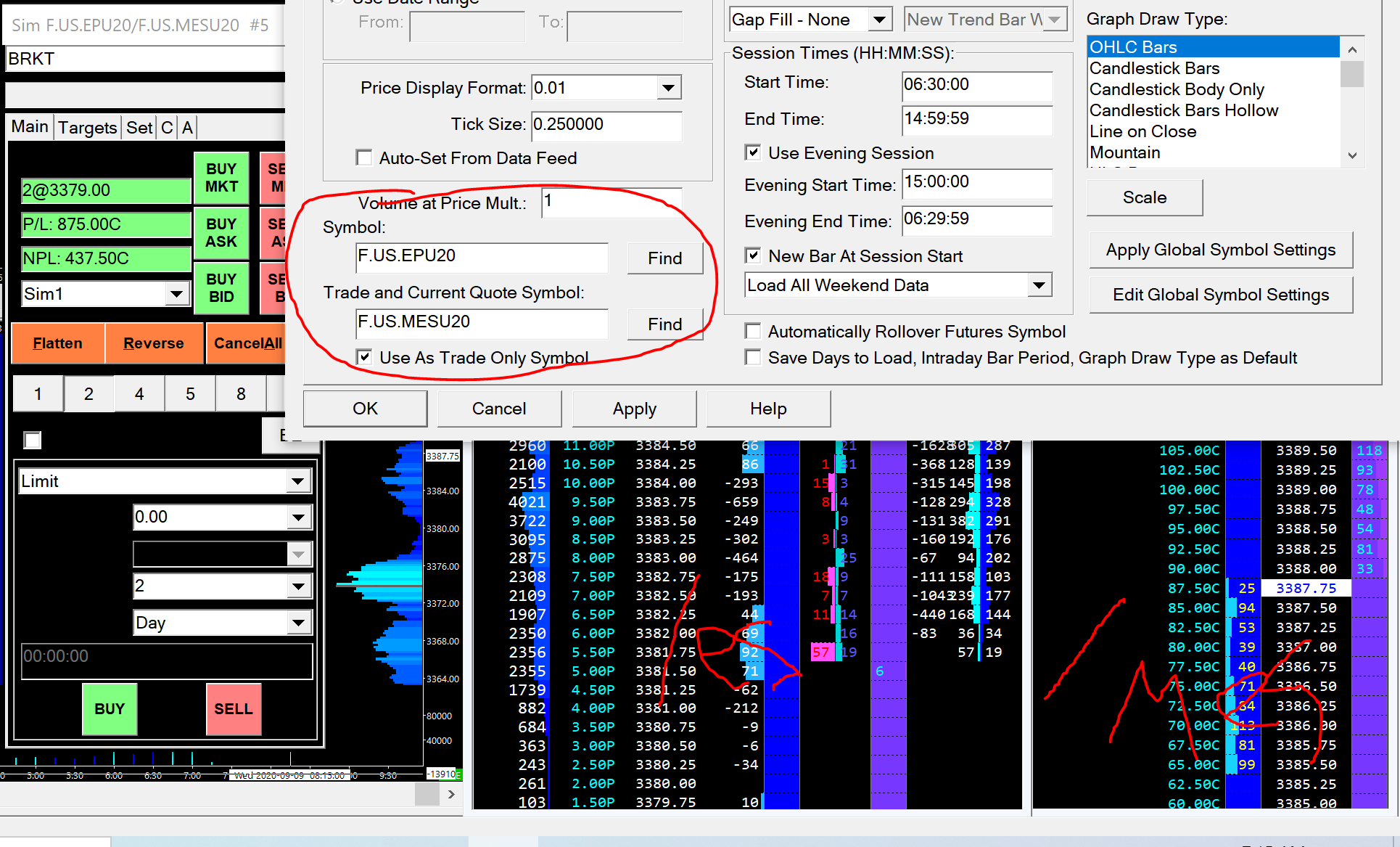Click the BUY MKT button
The width and height of the screenshot is (1400, 847).
(x=221, y=178)
